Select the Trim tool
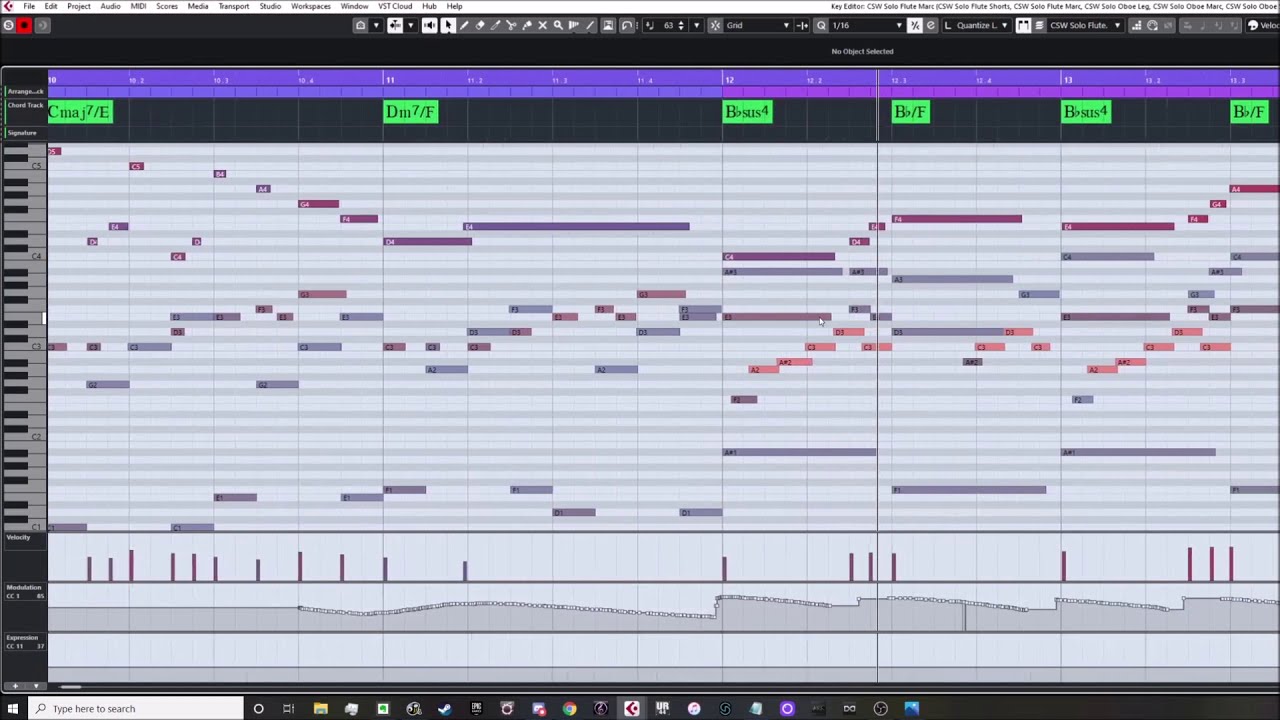Image resolution: width=1280 pixels, height=720 pixels. point(495,25)
